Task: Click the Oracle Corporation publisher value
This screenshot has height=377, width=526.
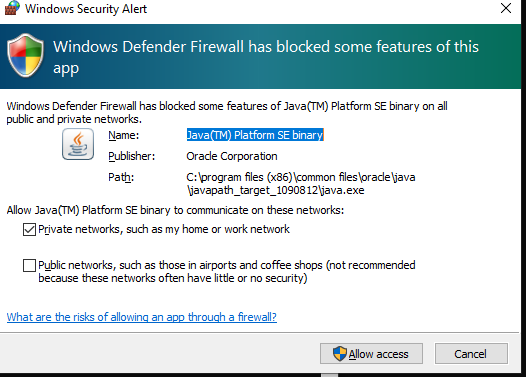Action: pos(232,156)
